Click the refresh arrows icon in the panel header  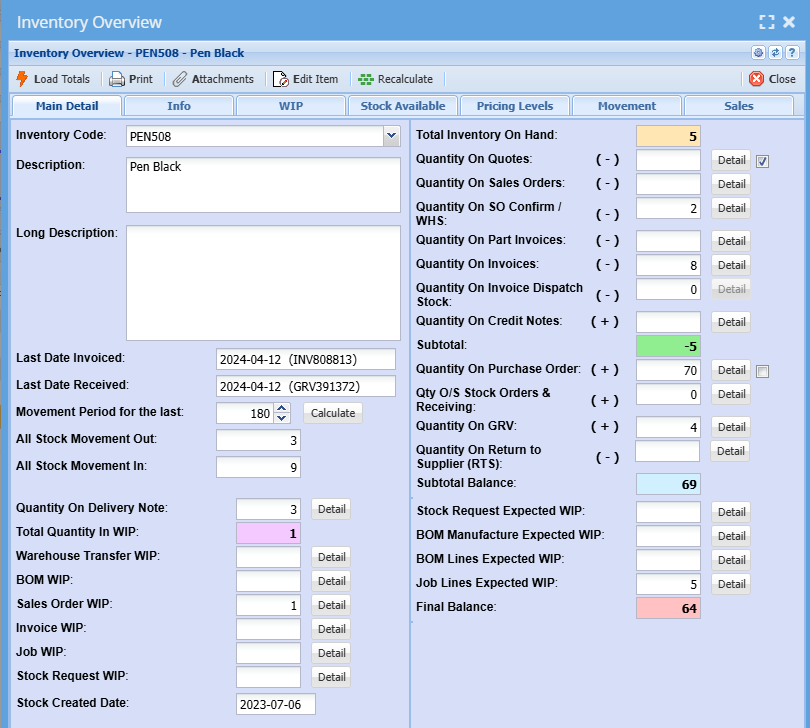[x=774, y=53]
